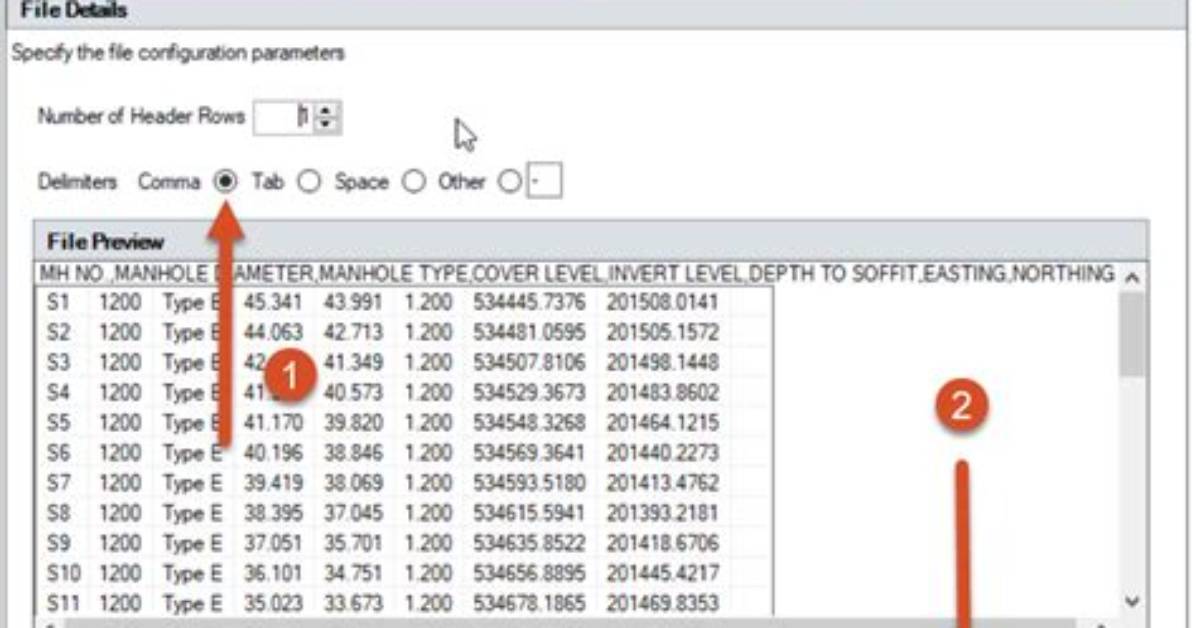Screen dimensions: 1196x628
Task: Click File Preview scroll down arrow
Action: (1132, 602)
